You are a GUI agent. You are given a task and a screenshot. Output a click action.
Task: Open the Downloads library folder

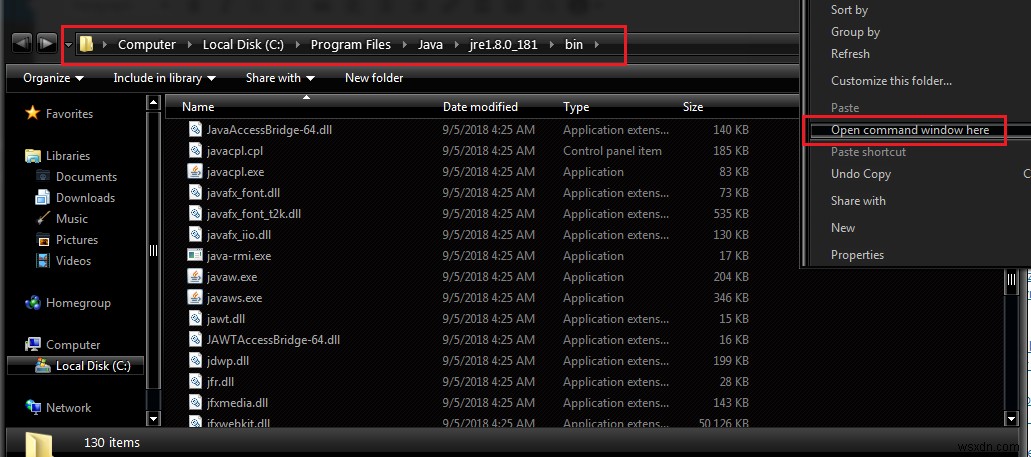click(85, 198)
